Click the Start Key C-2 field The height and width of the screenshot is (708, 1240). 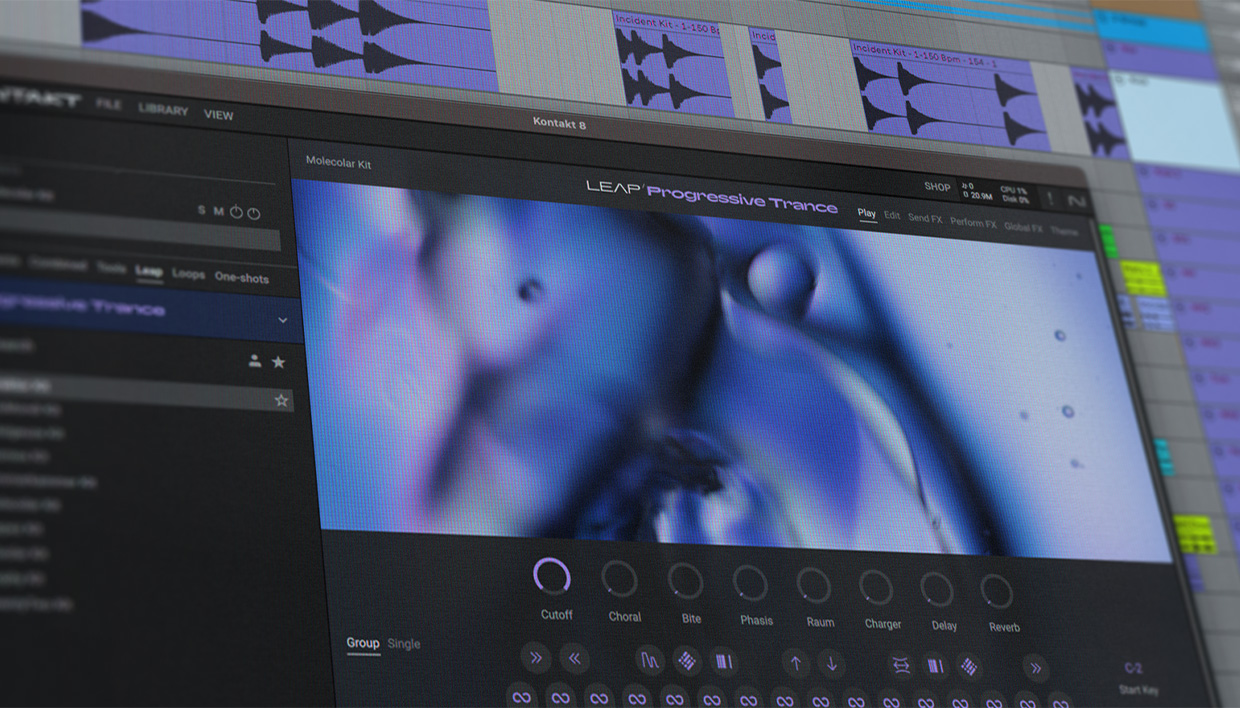click(1133, 669)
